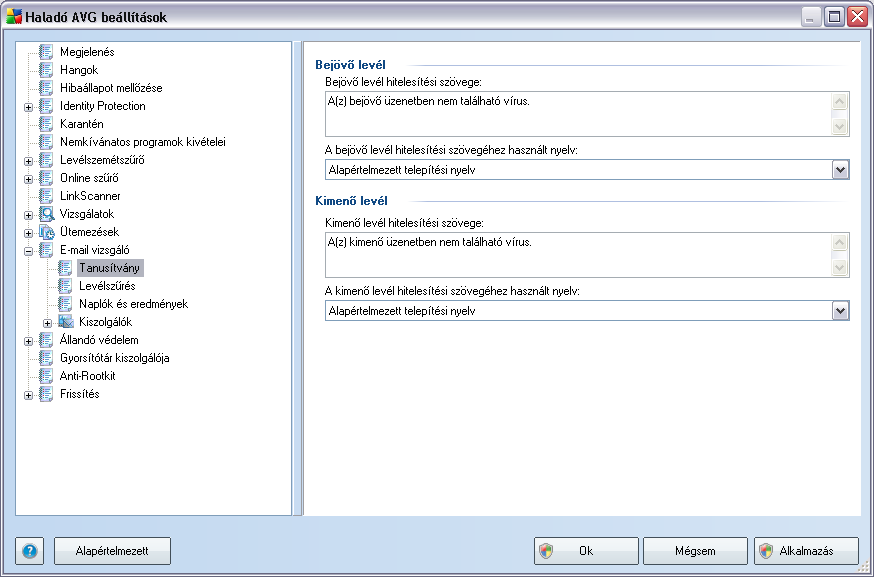Cancel with the Mégsem button
874x577 pixels.
click(x=695, y=551)
